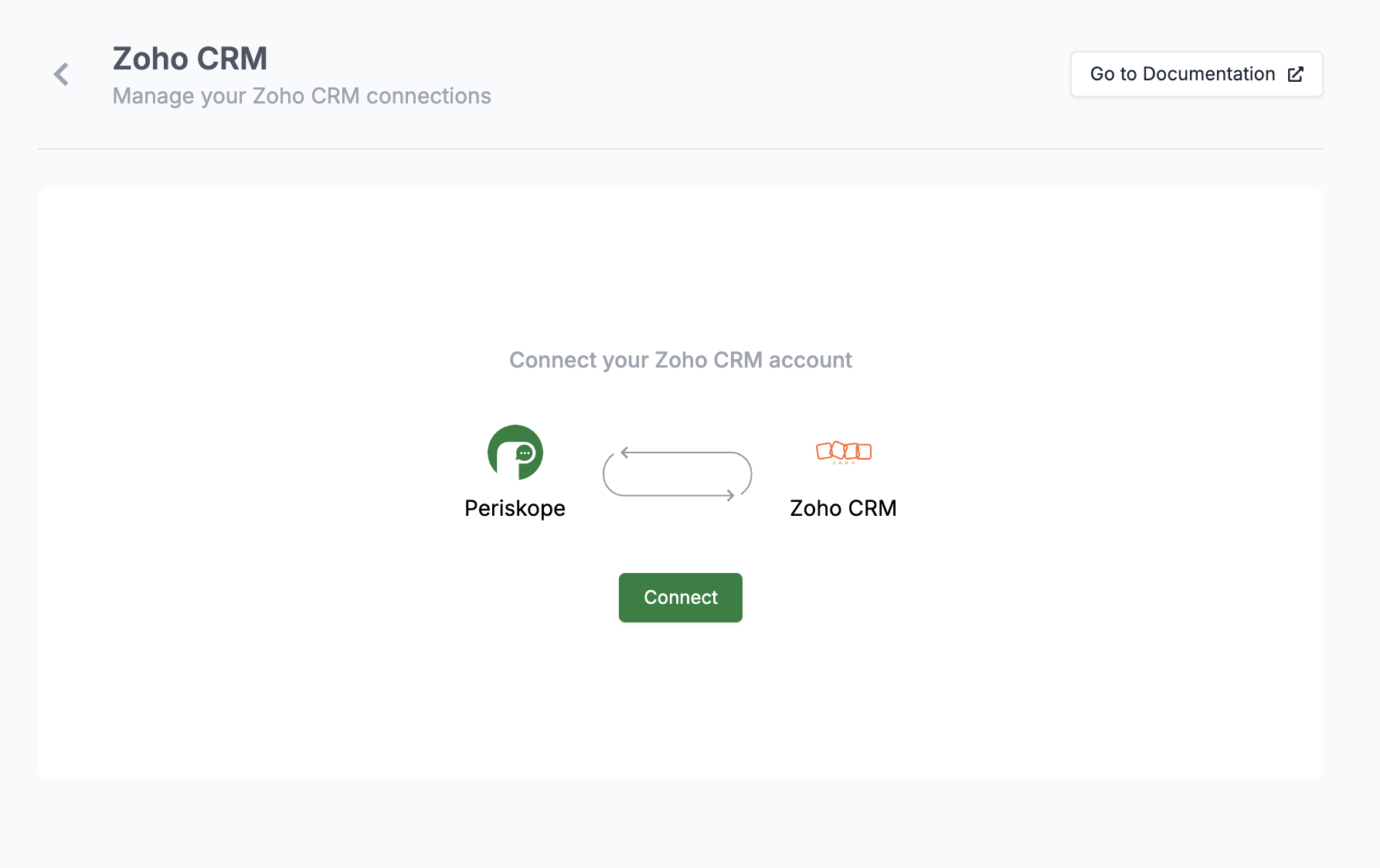Click the orange Zoho logo

click(x=844, y=451)
